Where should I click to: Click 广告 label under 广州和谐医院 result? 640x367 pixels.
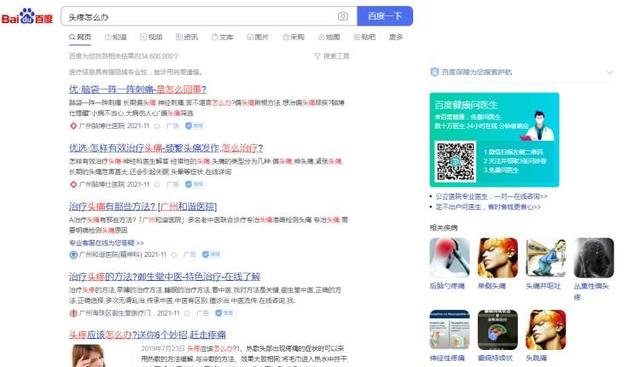189,254
